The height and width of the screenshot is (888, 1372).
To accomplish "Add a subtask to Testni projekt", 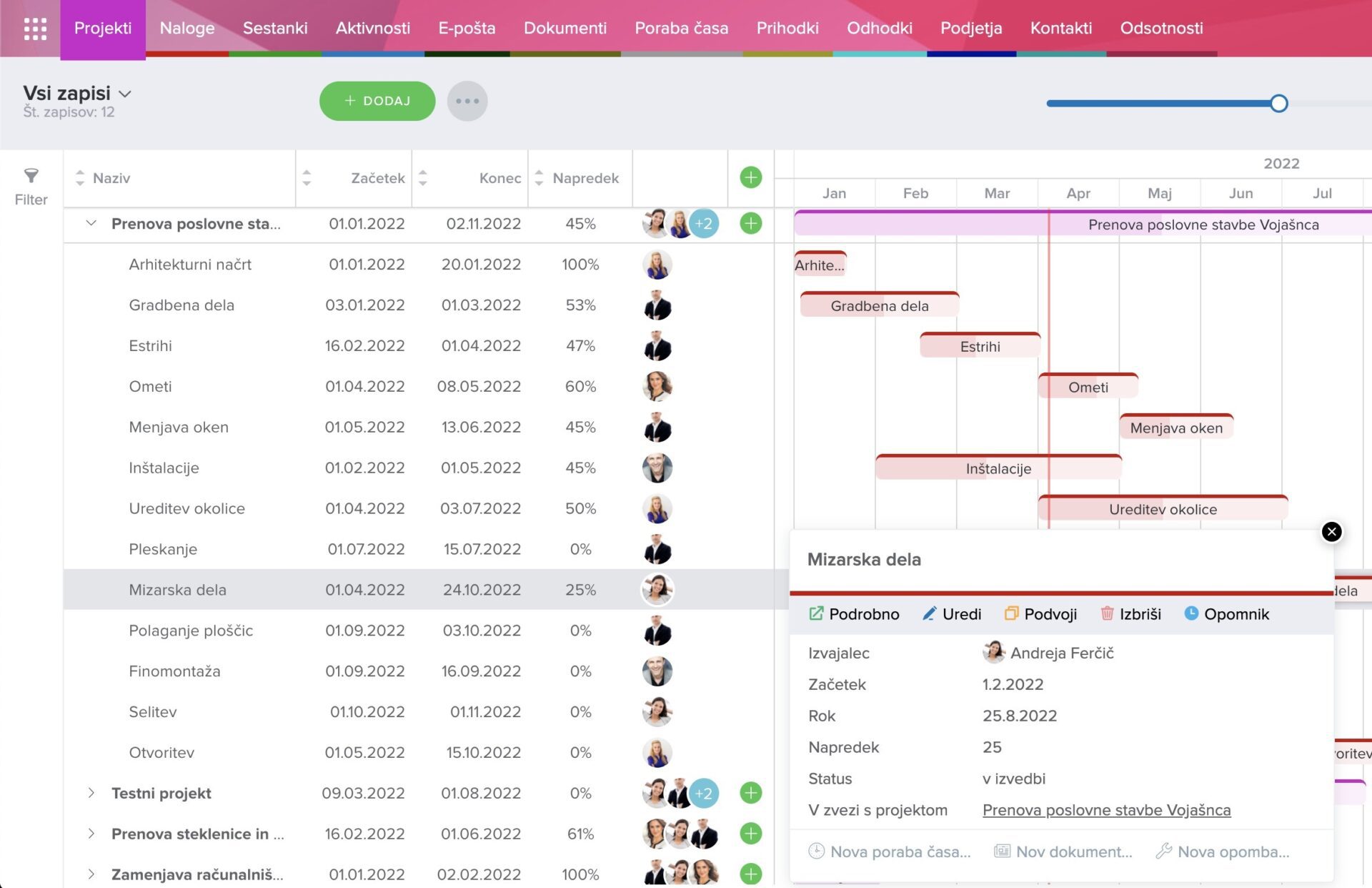I will click(x=750, y=793).
